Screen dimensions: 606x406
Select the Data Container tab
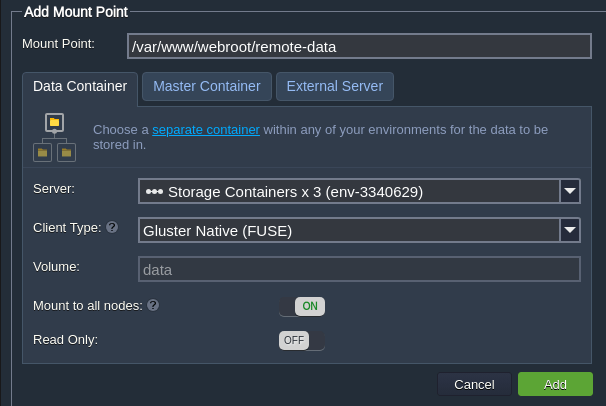(x=80, y=87)
